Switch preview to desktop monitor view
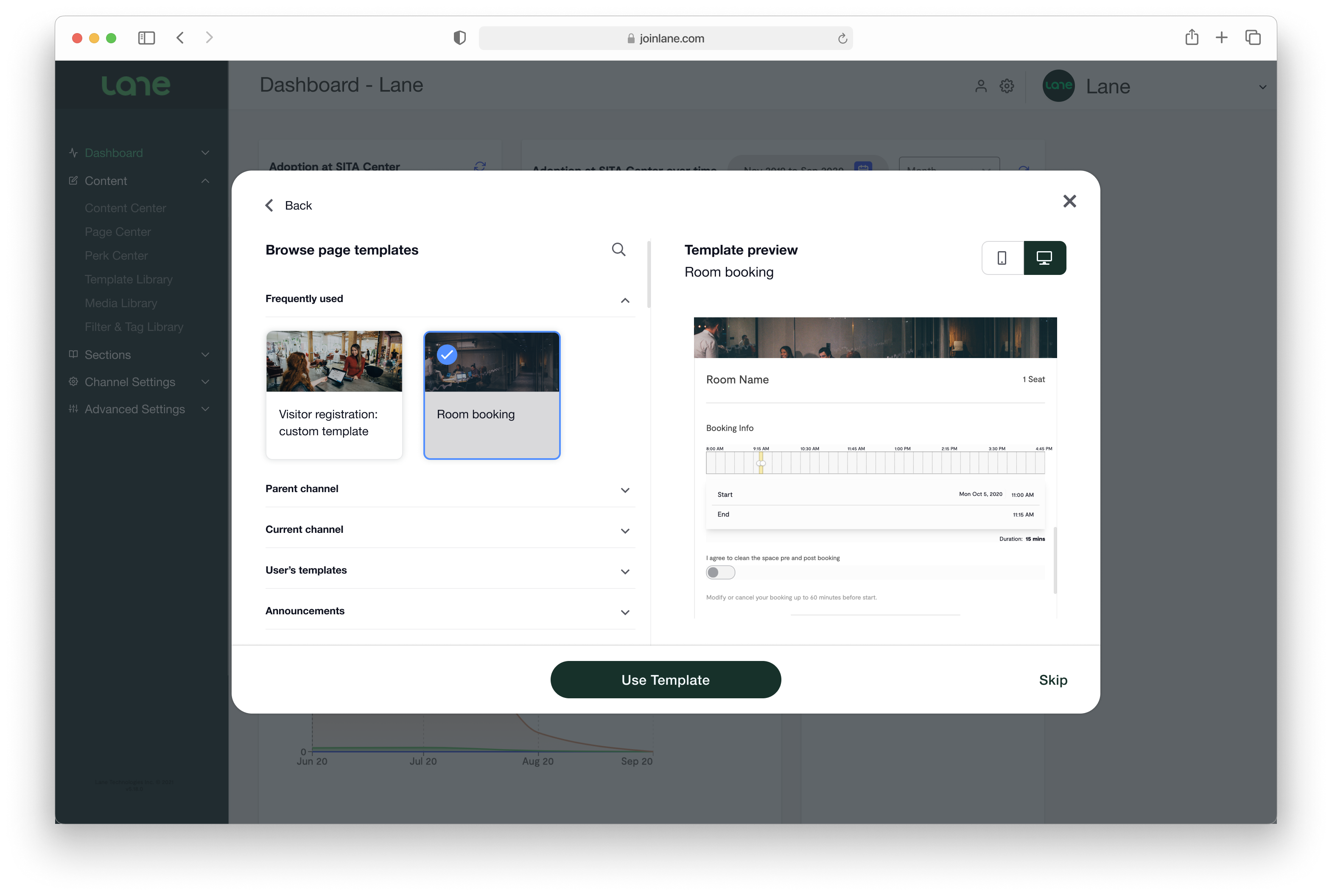The width and height of the screenshot is (1332, 896). click(1044, 258)
